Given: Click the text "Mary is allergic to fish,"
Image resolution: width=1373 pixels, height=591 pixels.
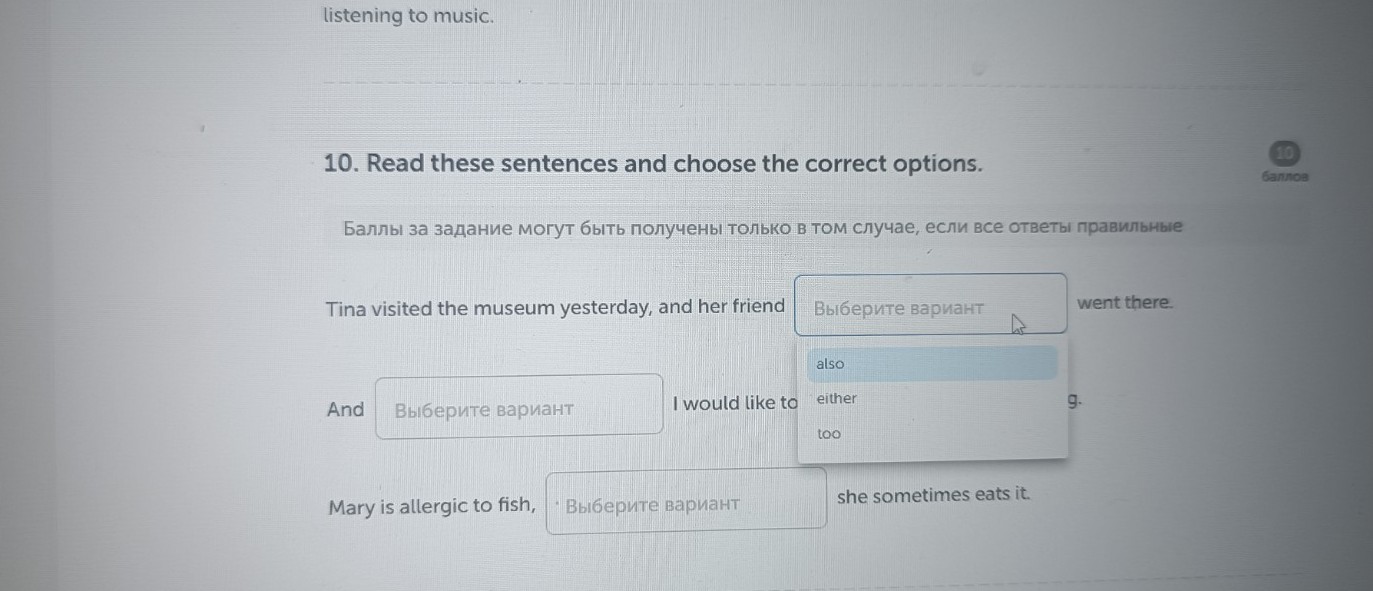Looking at the screenshot, I should tap(432, 507).
